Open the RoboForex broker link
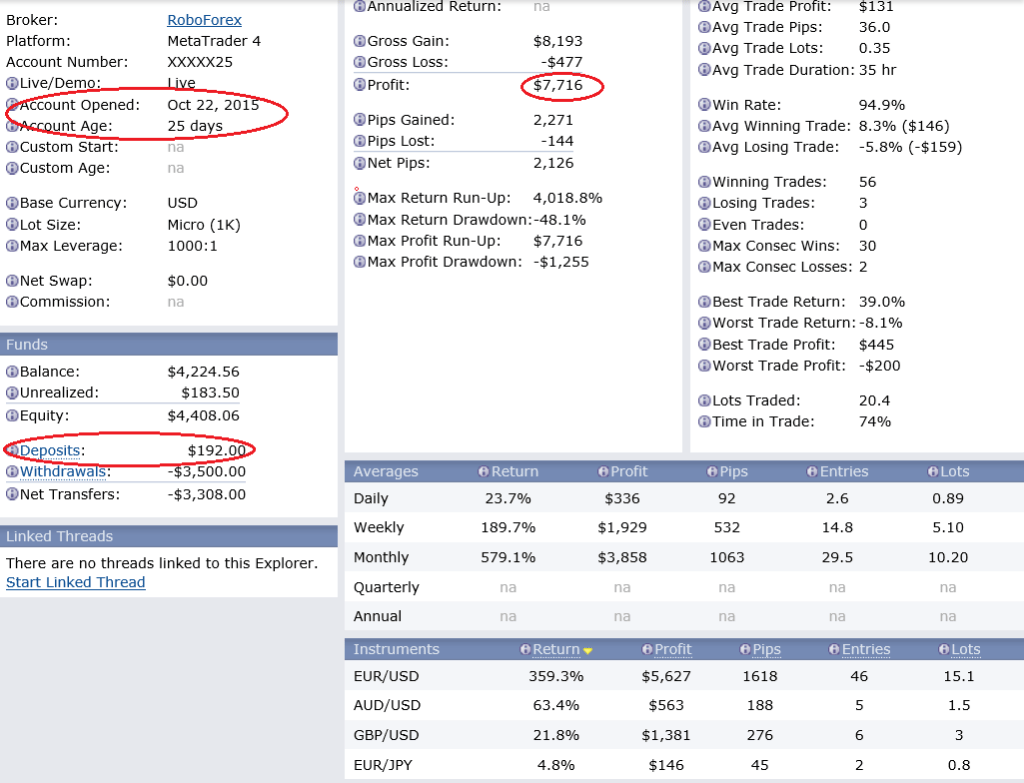The width and height of the screenshot is (1024, 783). click(204, 20)
